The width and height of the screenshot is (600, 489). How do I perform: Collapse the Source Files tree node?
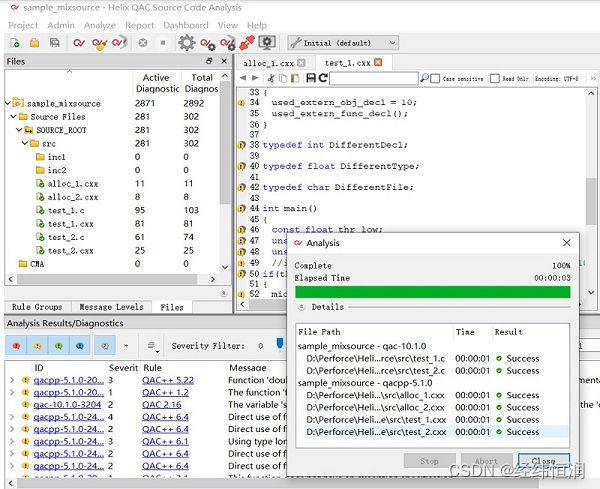(14, 116)
